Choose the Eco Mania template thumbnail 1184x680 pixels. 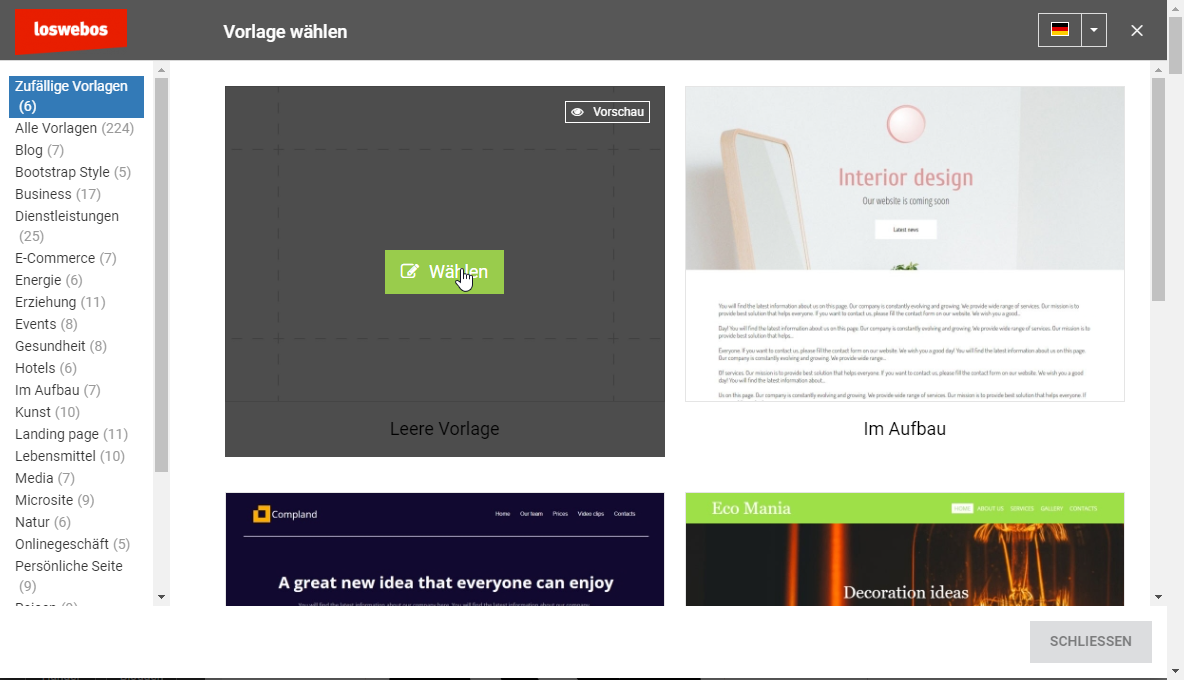click(904, 548)
